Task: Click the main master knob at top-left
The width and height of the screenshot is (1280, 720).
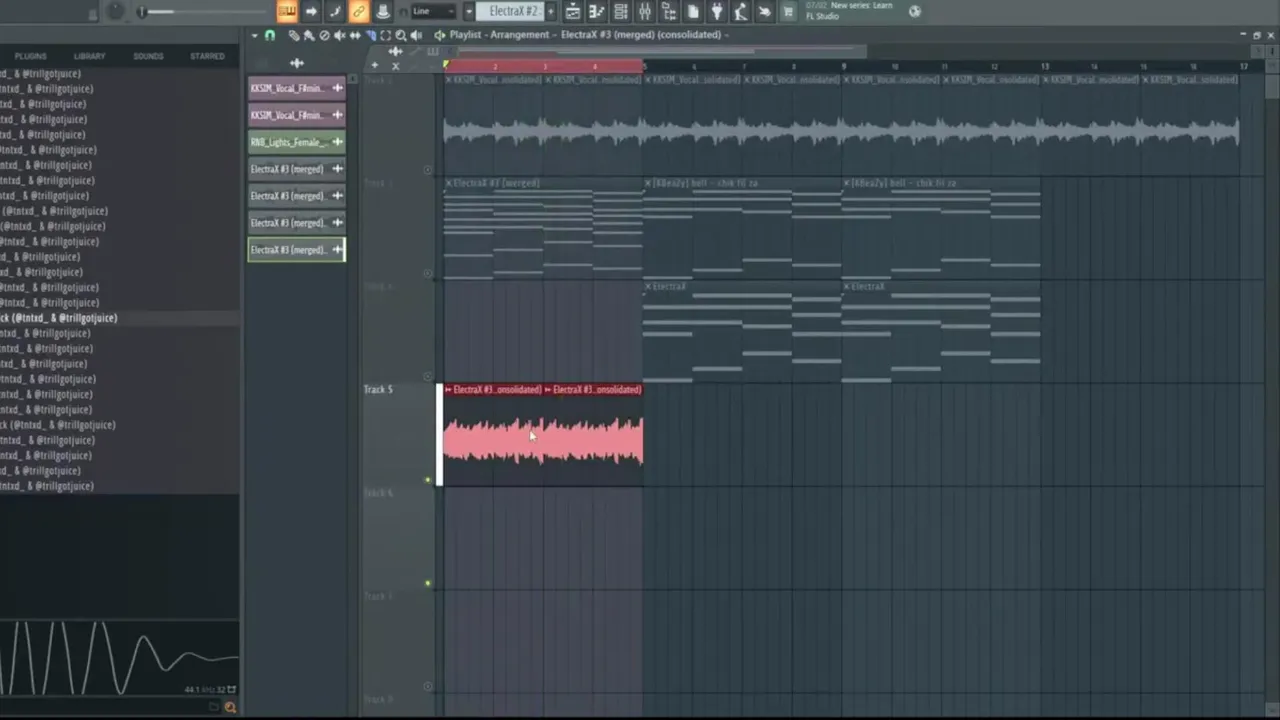Action: pyautogui.click(x=115, y=11)
